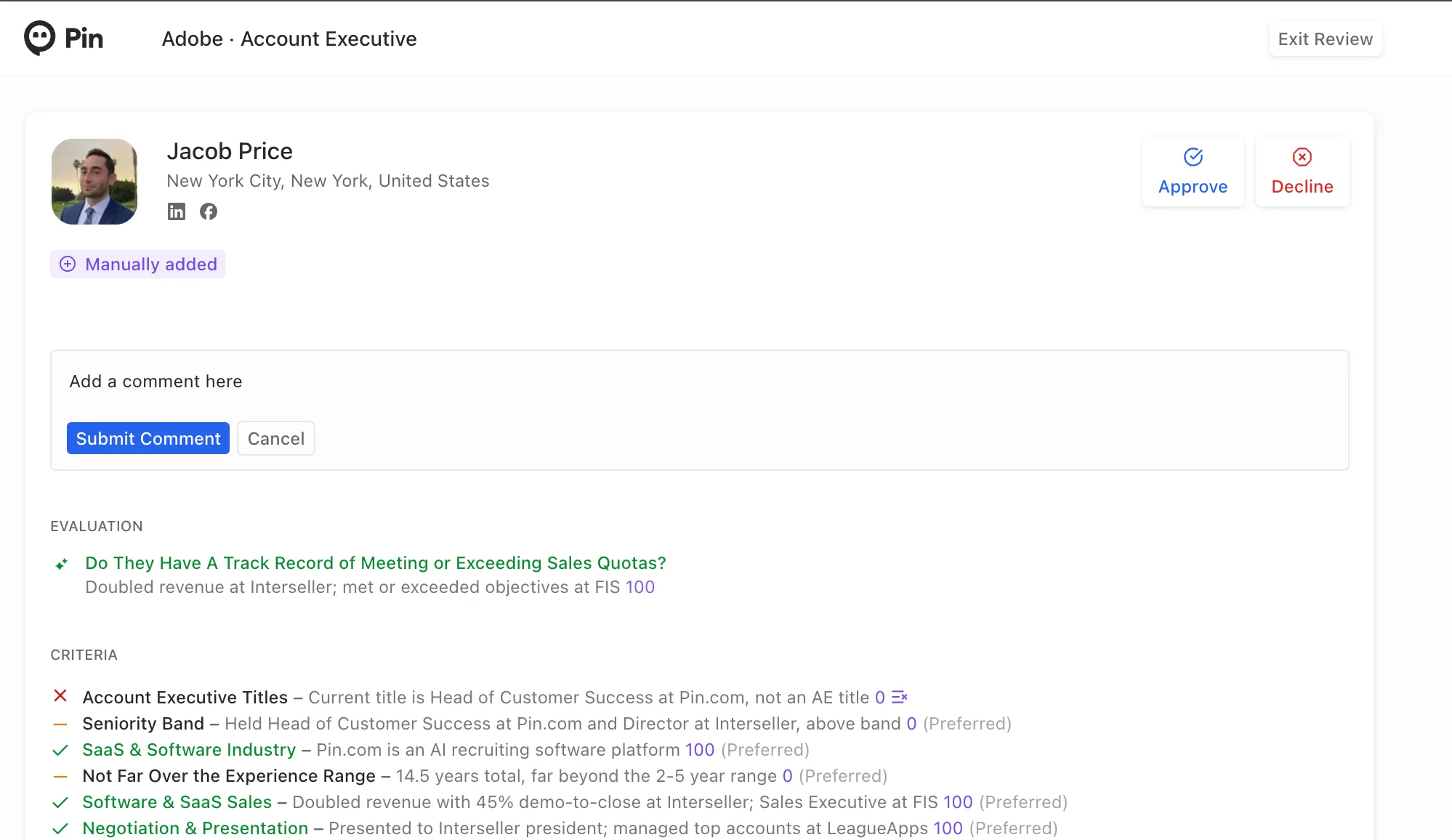The height and width of the screenshot is (840, 1452).
Task: Click the green check for Software & SaaS Sales
Action: [x=60, y=802]
